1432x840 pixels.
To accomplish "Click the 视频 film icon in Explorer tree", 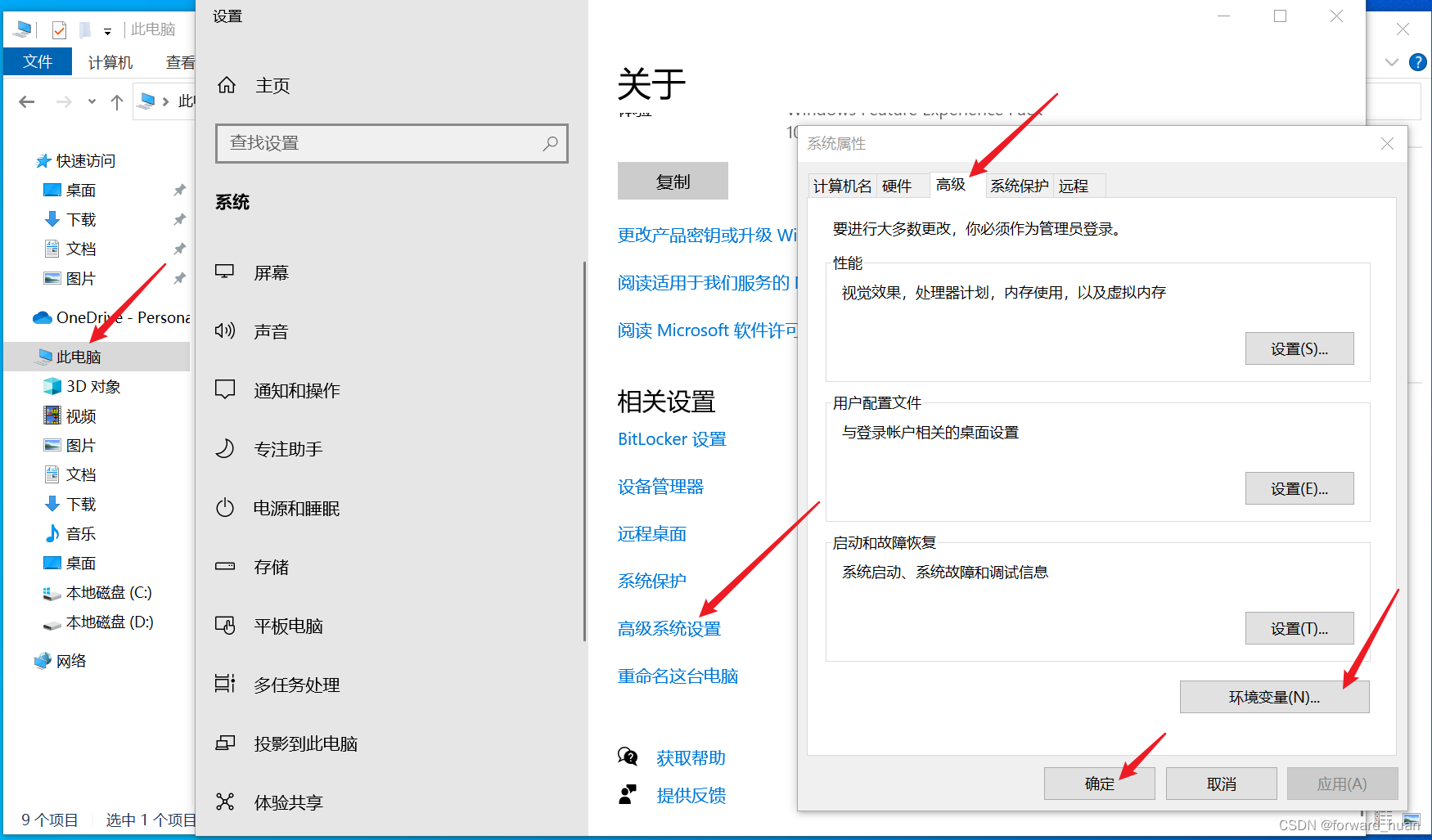I will (x=52, y=416).
